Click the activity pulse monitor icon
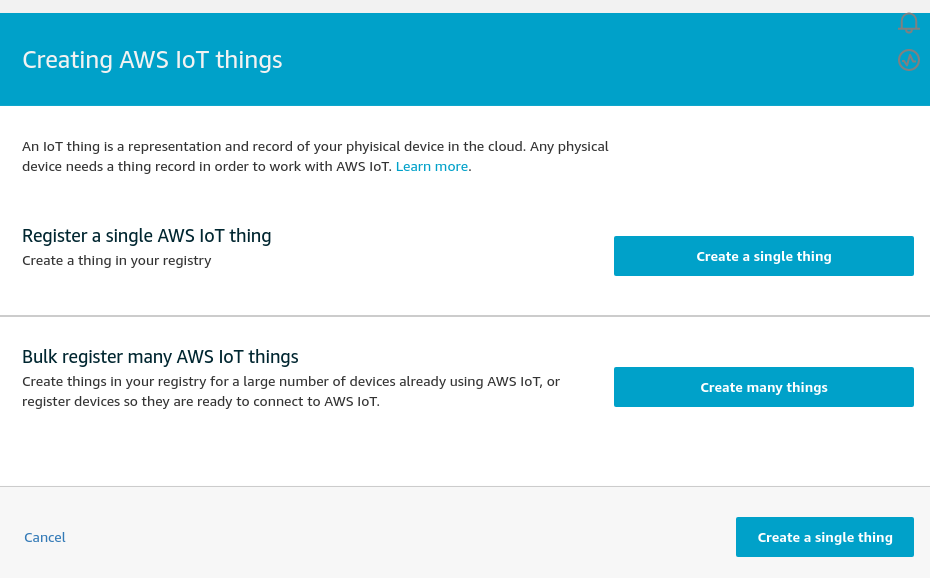This screenshot has width=930, height=578. pyautogui.click(x=909, y=60)
